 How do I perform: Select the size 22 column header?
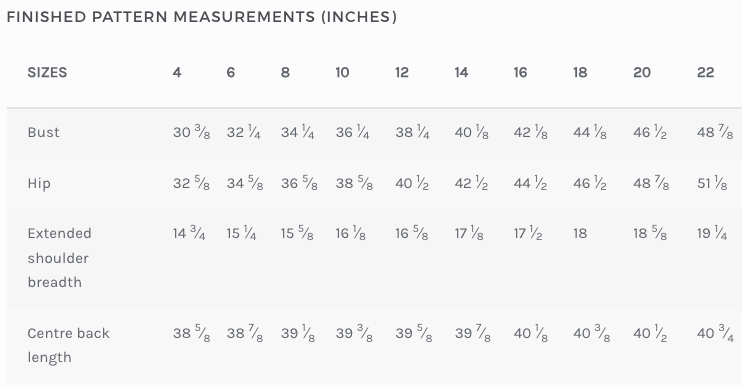click(x=706, y=72)
